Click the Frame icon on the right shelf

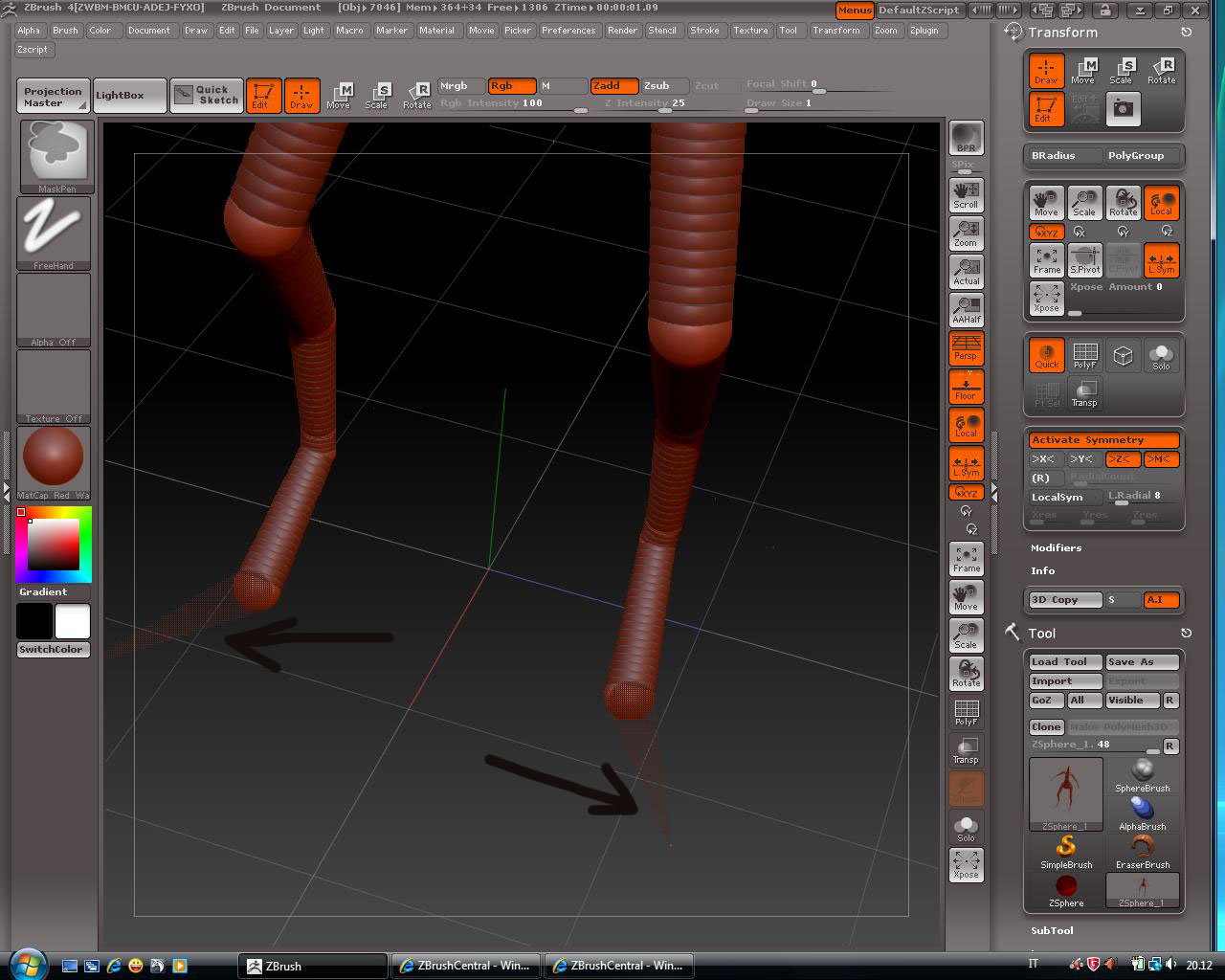click(966, 558)
